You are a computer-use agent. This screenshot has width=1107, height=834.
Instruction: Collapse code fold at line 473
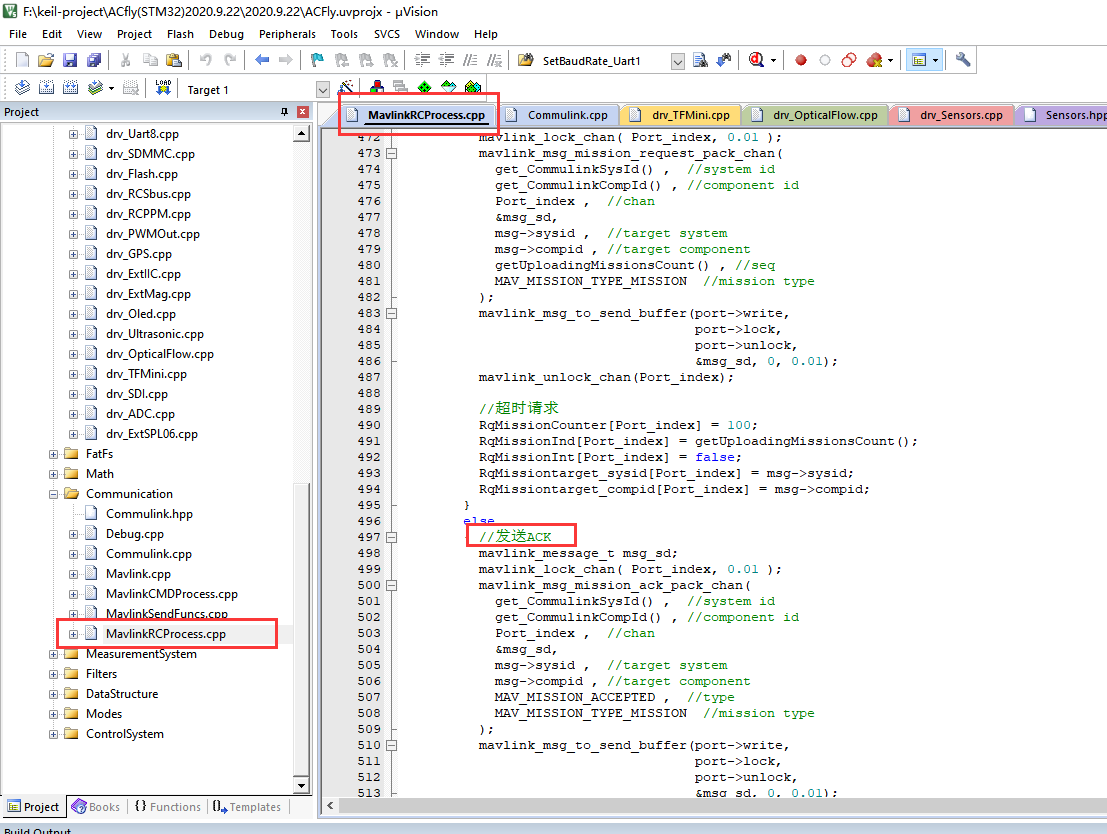click(392, 153)
